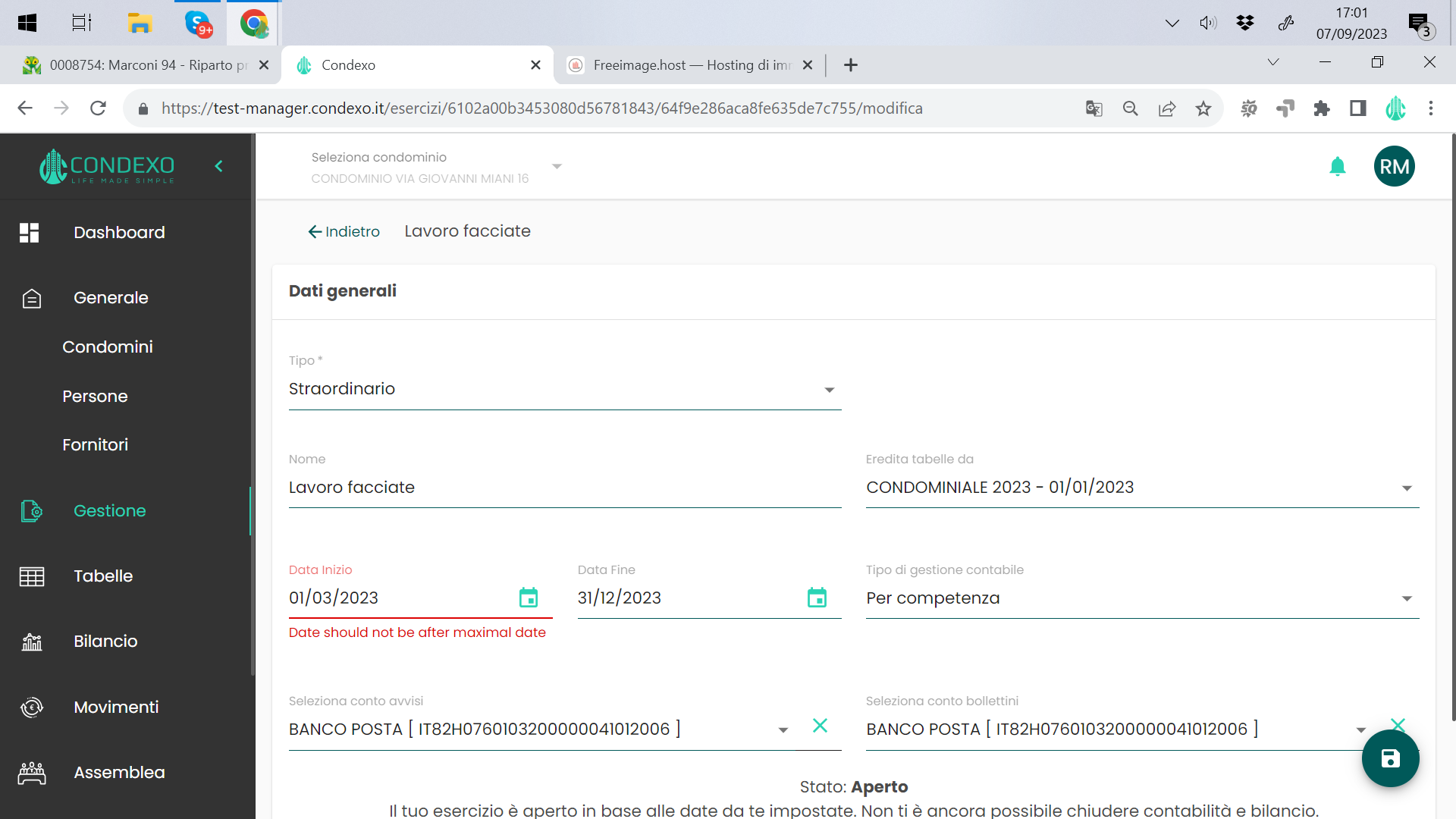Open Movimenti section in sidebar
The height and width of the screenshot is (819, 1456).
pos(116,708)
